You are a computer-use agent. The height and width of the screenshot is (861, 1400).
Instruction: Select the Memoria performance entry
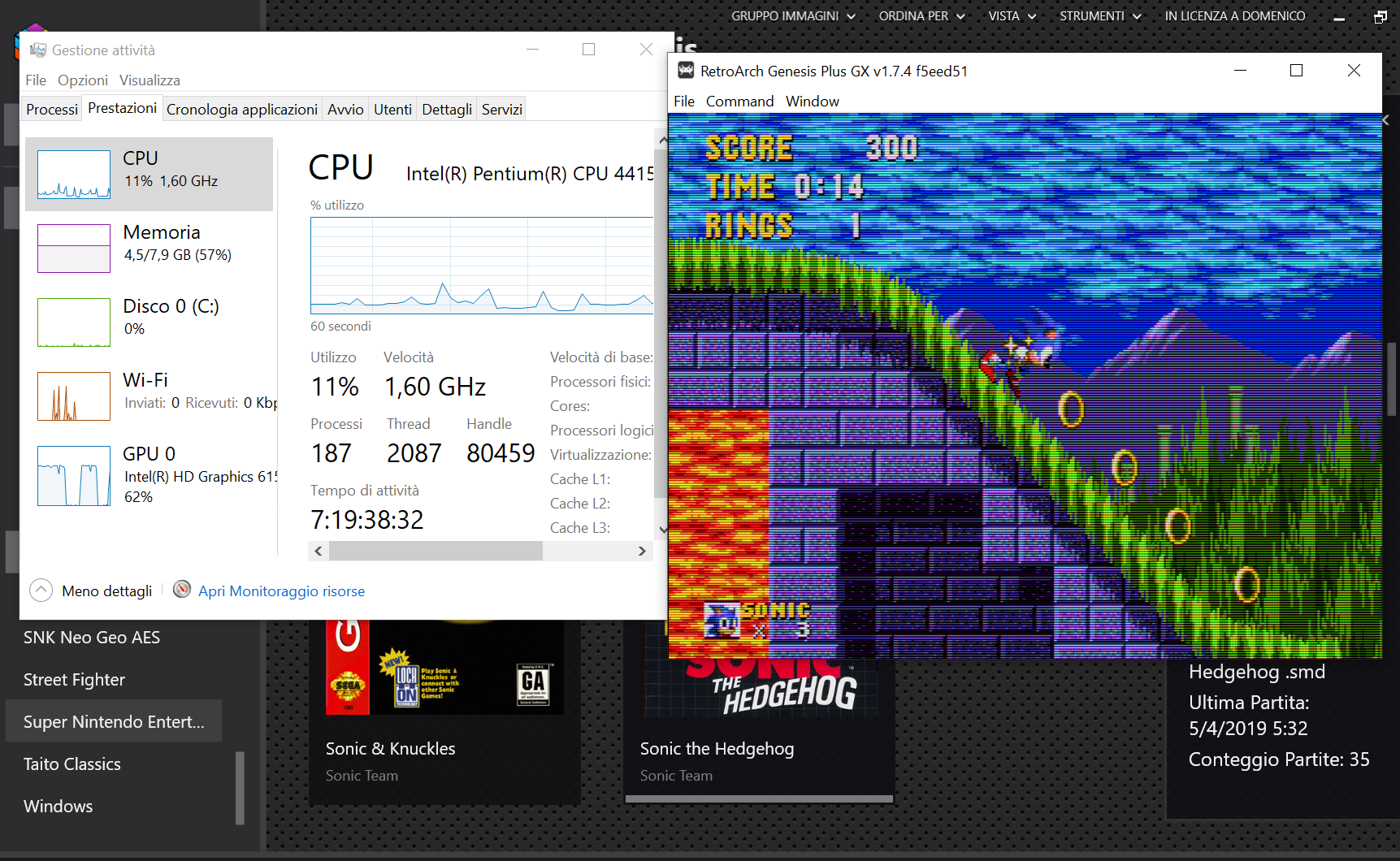150,248
